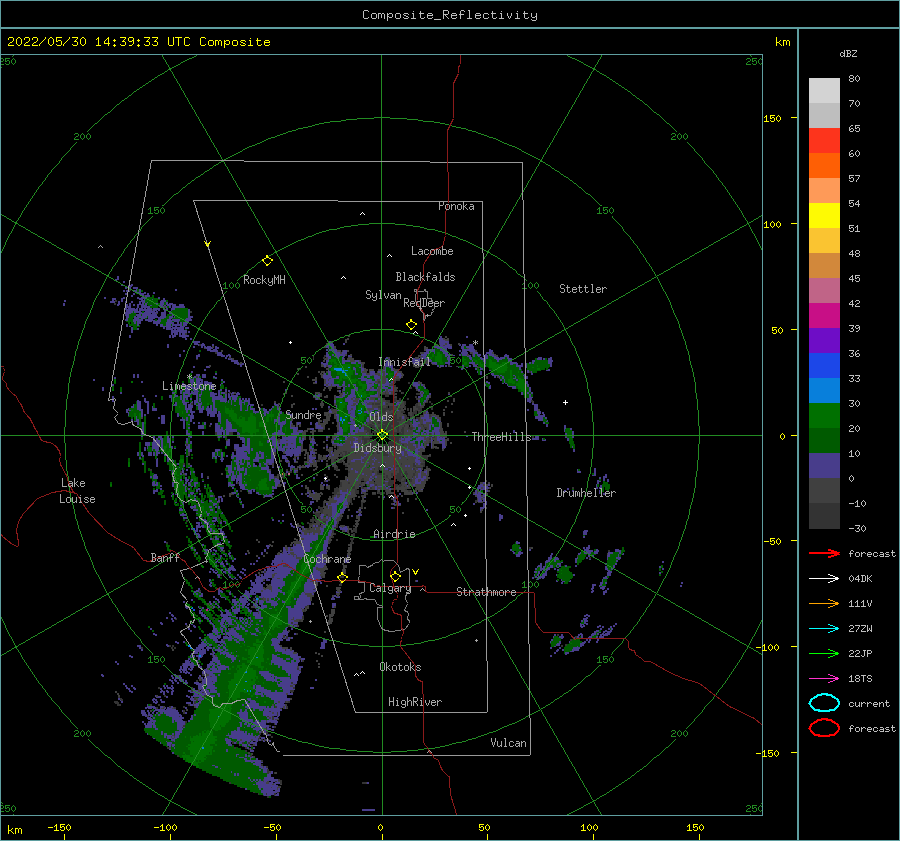900x841 pixels.
Task: Click the yellow 51-54 dBZ swatch
Action: click(824, 216)
